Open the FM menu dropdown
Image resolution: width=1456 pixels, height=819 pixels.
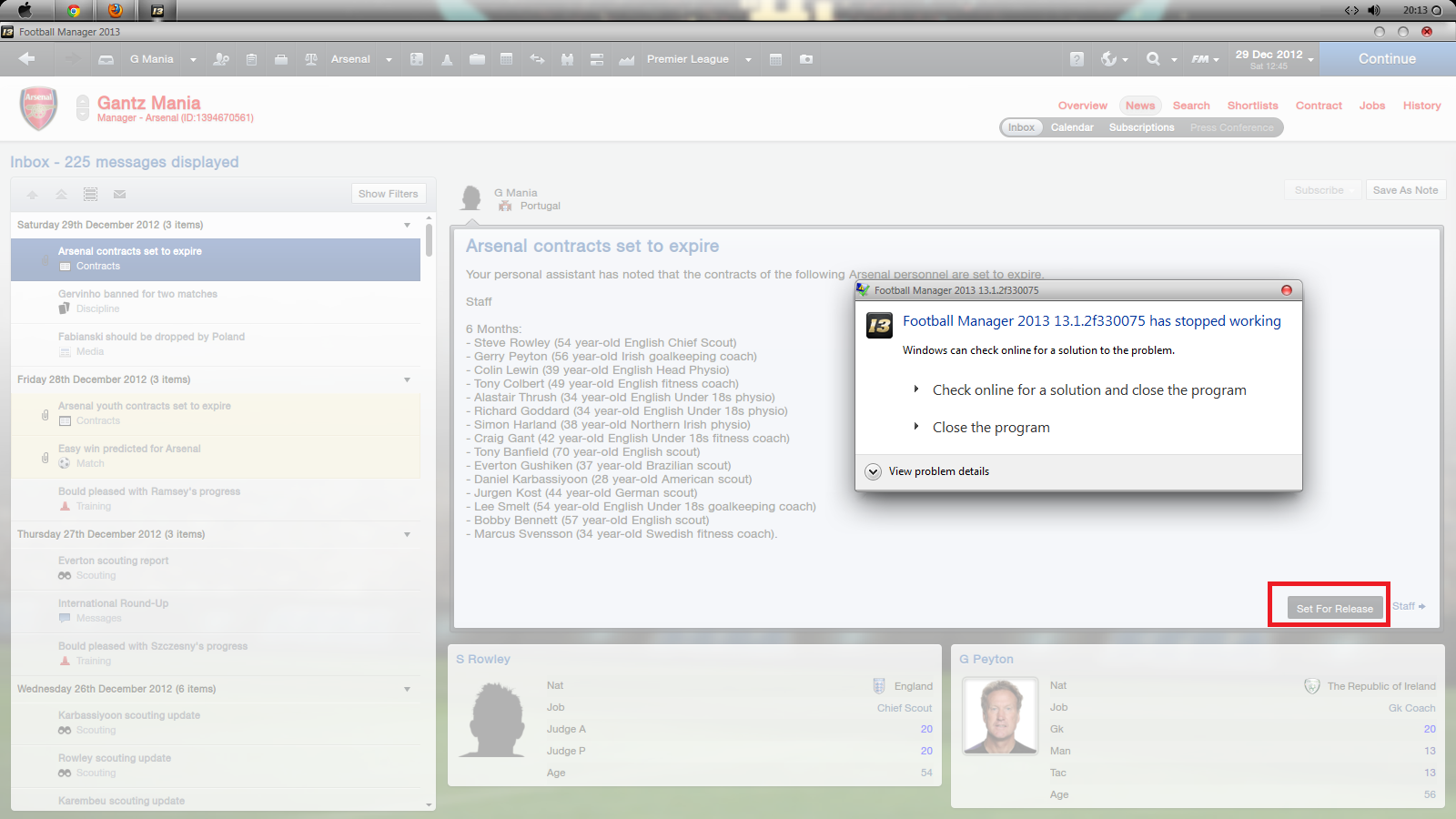click(1205, 59)
